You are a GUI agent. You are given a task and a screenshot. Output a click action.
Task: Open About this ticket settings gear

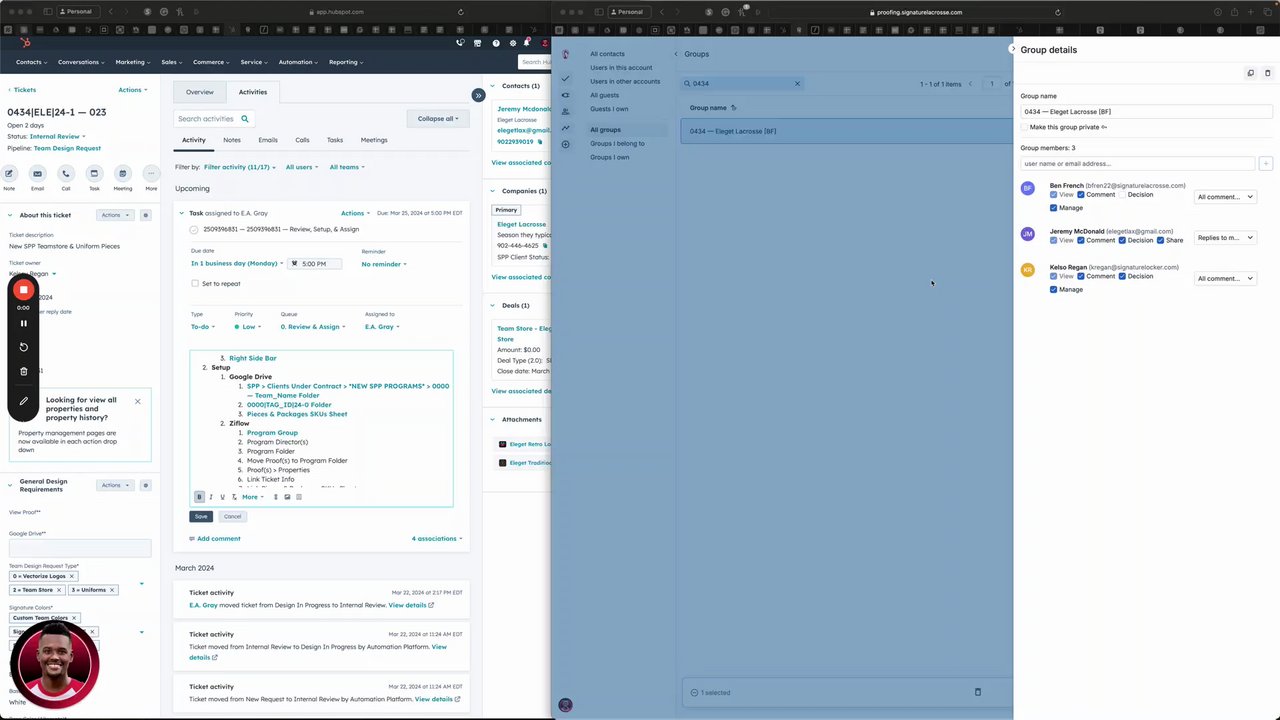145,215
